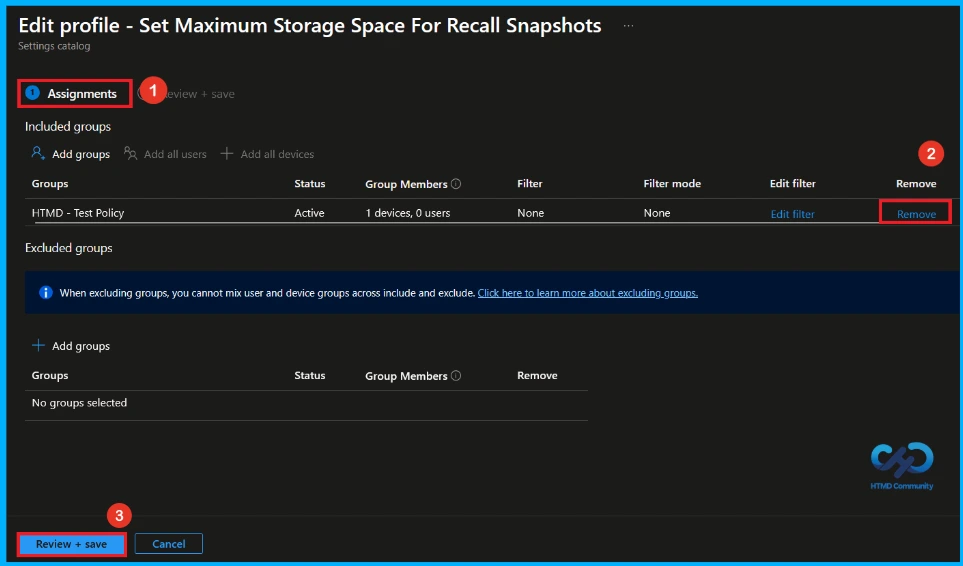Image resolution: width=963 pixels, height=566 pixels.
Task: Click the Filter value None
Action: 531,213
